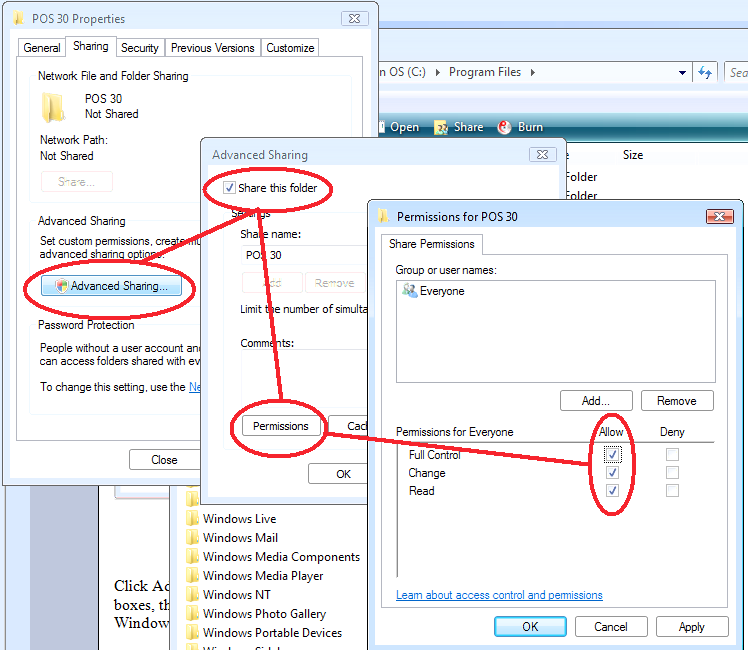Screen dimensions: 748x650
Task: Select the Windows Photo Gallery folder icon
Action: tap(193, 614)
